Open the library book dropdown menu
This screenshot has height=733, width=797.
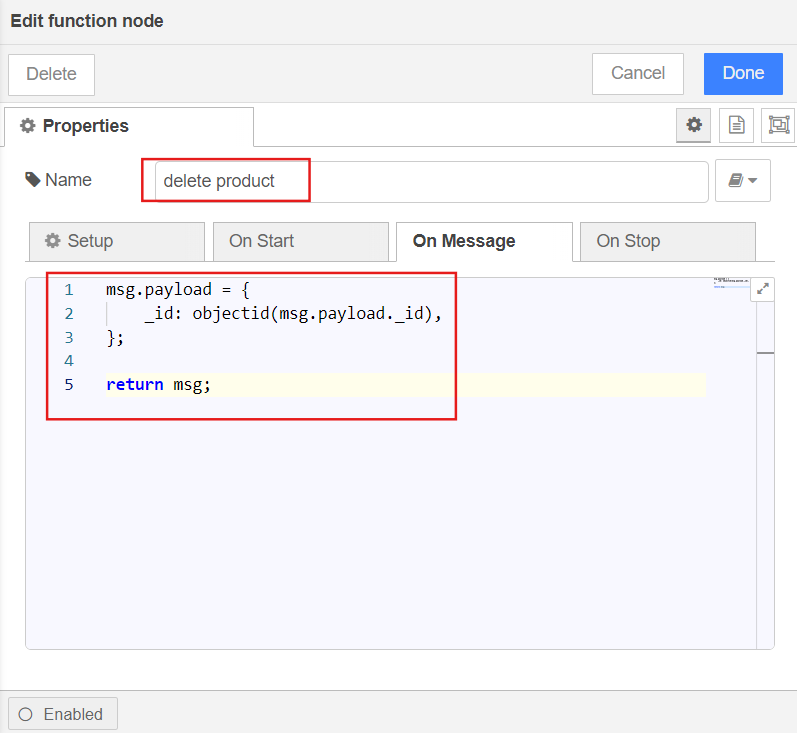pyautogui.click(x=742, y=181)
